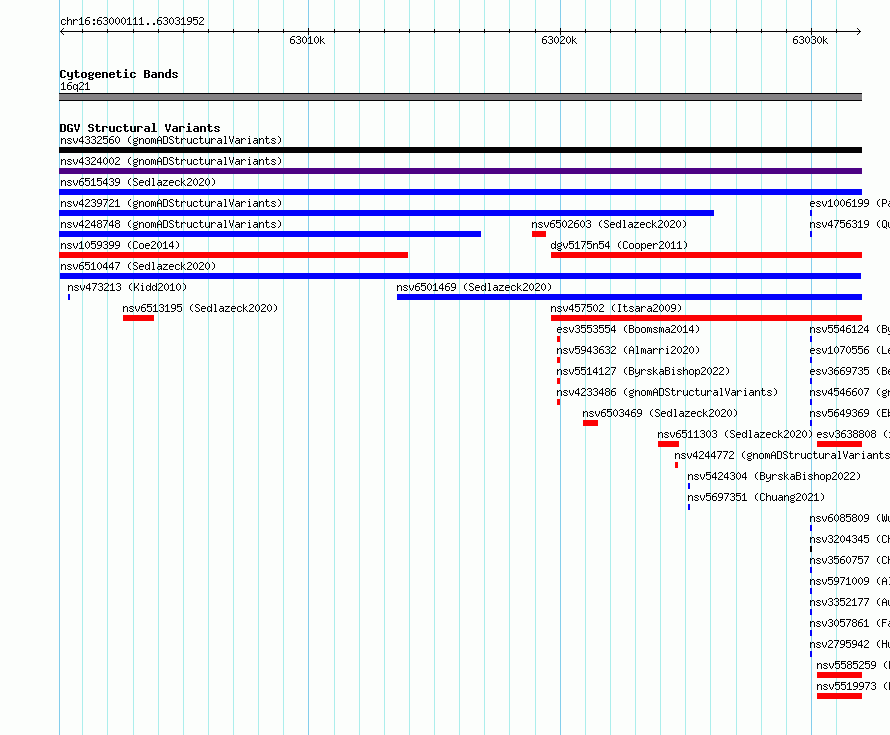The height and width of the screenshot is (735, 890).
Task: Click nsv6510447 (Sedlazeck2020) label
Action: 138,266
